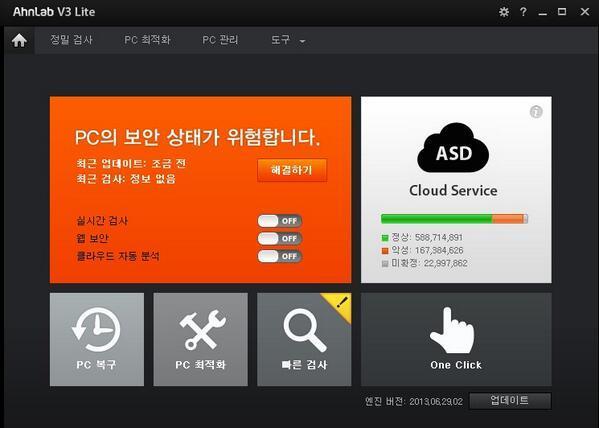Screen dimensions: 599x428
Task: Open the ASD cloud icon
Action: (453, 148)
